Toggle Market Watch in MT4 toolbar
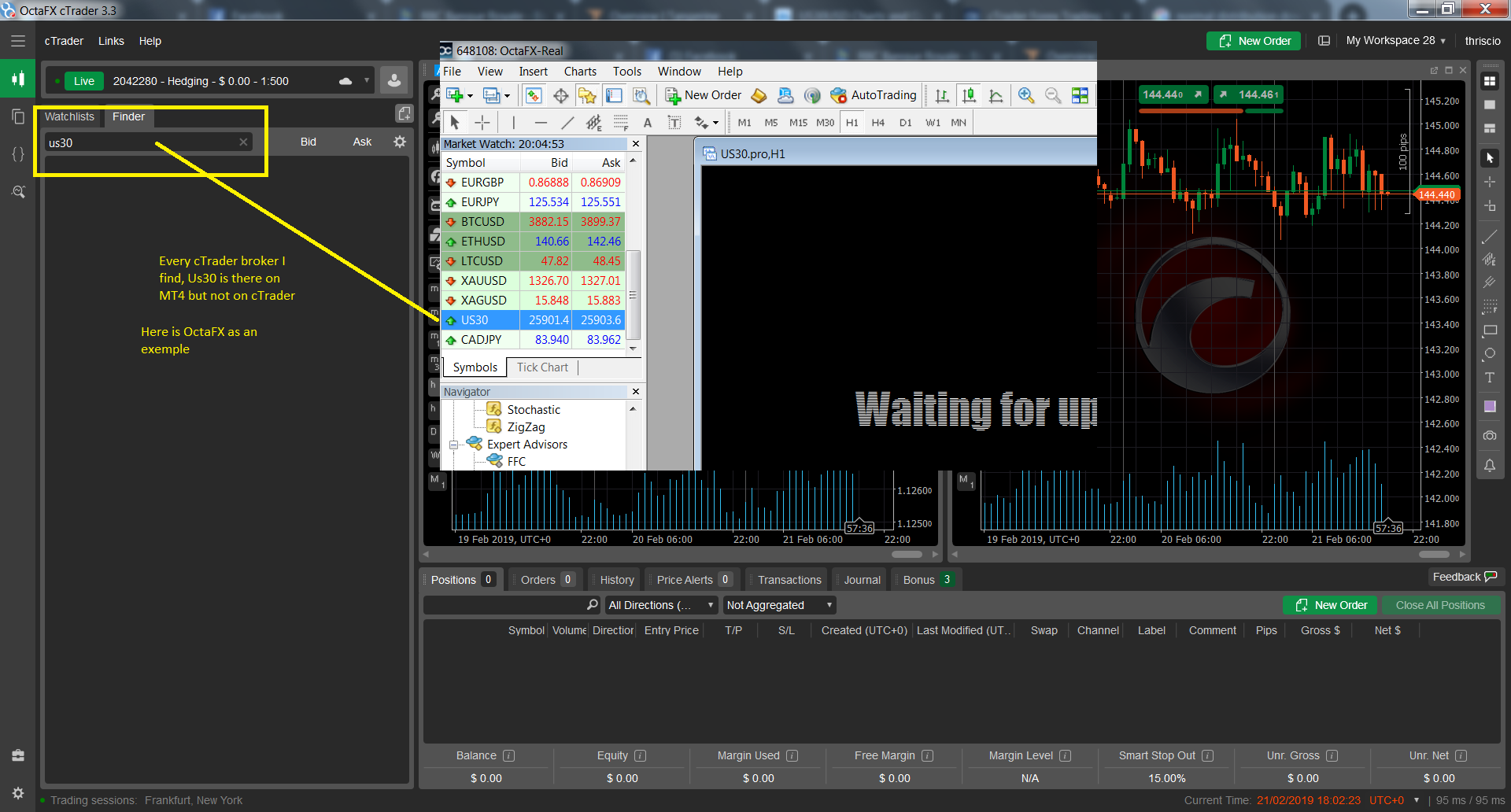Viewport: 1511px width, 812px height. (533, 95)
